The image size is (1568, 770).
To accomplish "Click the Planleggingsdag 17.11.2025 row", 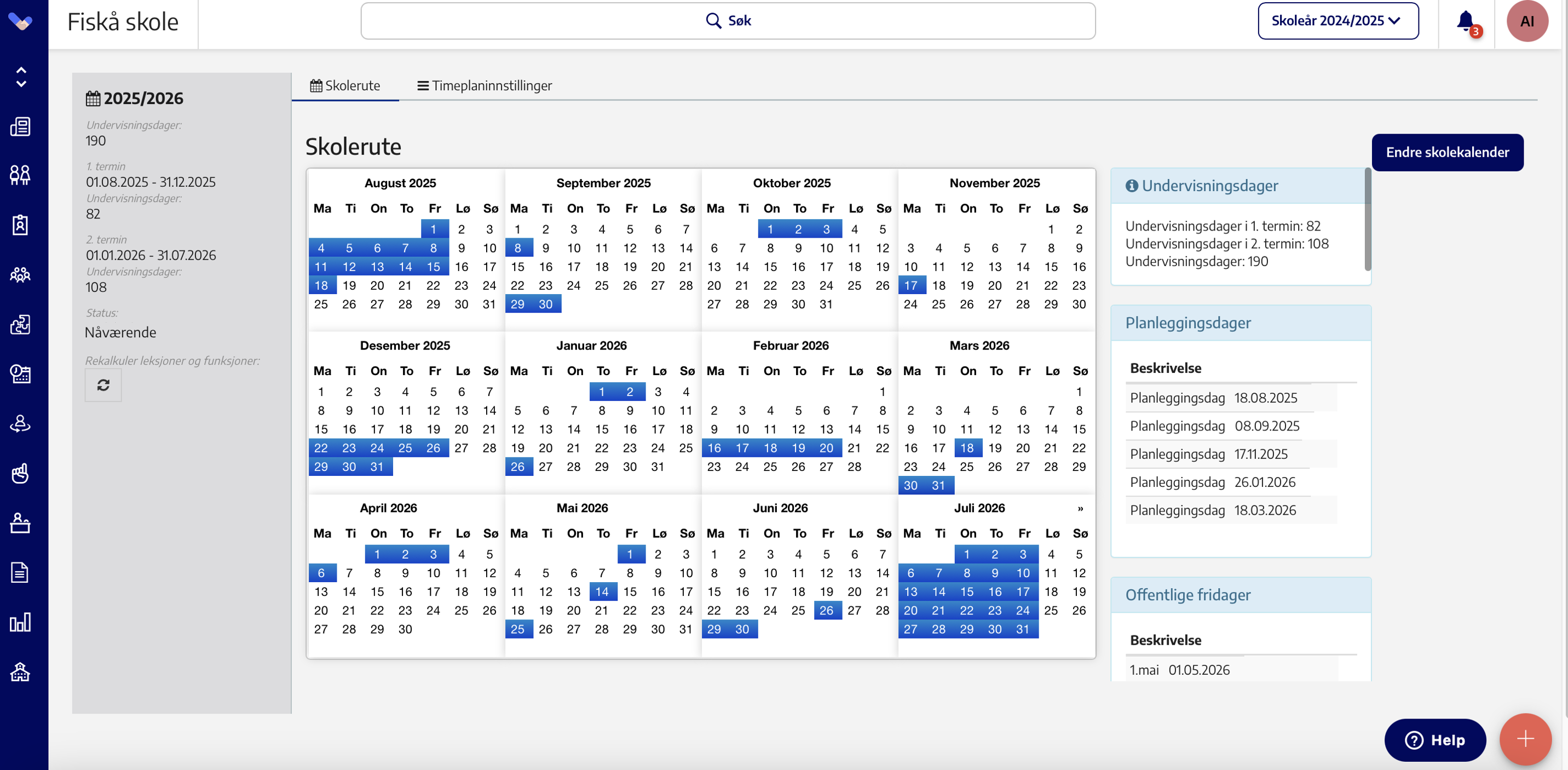I will (x=1231, y=454).
